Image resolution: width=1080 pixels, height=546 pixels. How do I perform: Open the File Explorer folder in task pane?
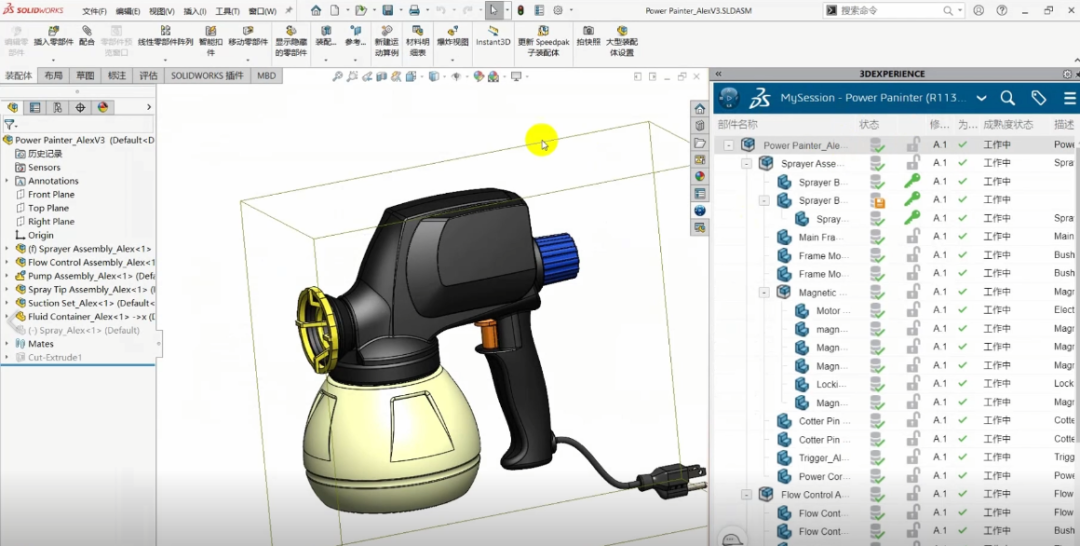[x=700, y=143]
